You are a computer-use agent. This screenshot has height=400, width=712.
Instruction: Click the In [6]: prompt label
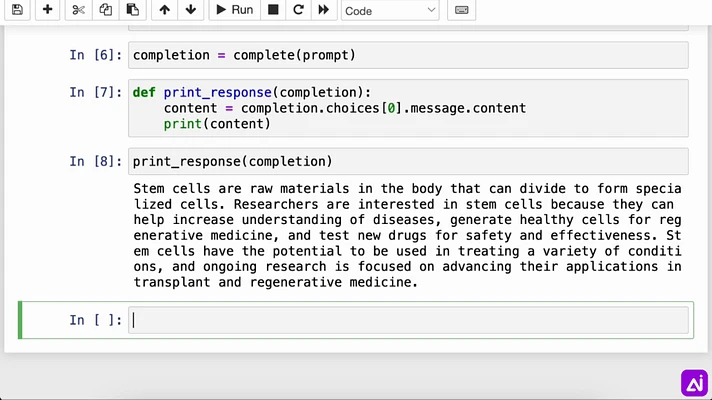pyautogui.click(x=96, y=55)
